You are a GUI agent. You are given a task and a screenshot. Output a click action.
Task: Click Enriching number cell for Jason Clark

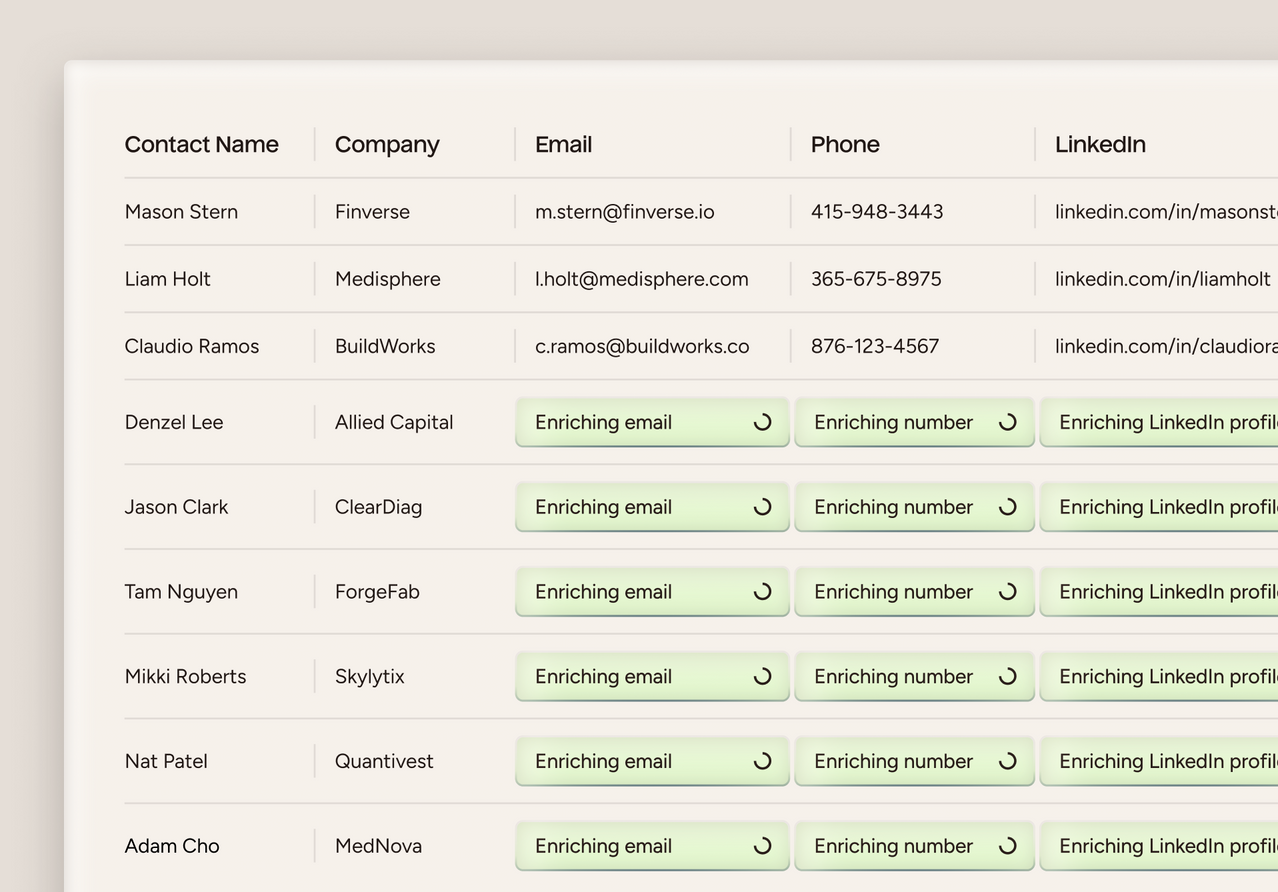coord(914,507)
